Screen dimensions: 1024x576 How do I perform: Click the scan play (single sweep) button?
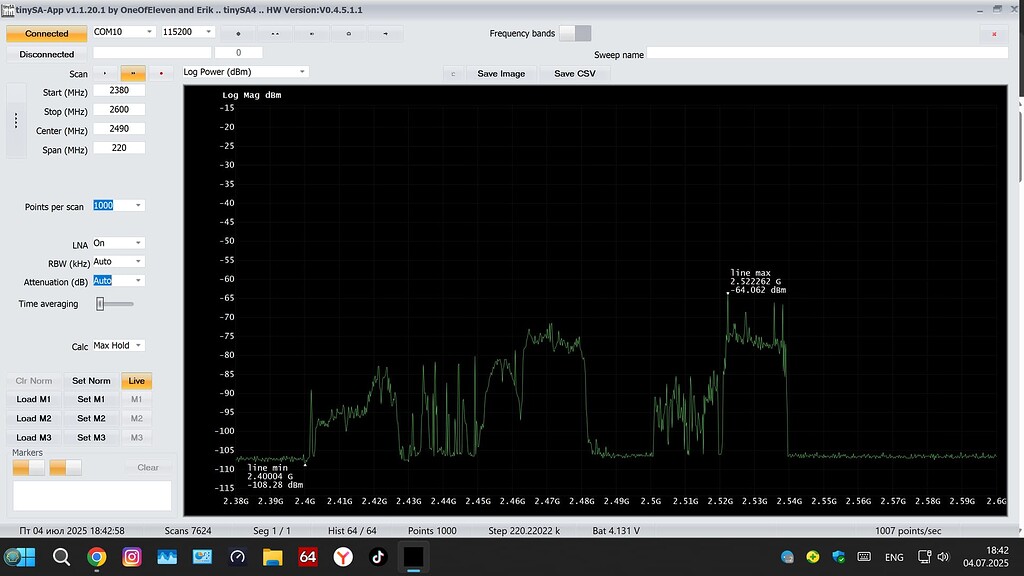point(104,73)
